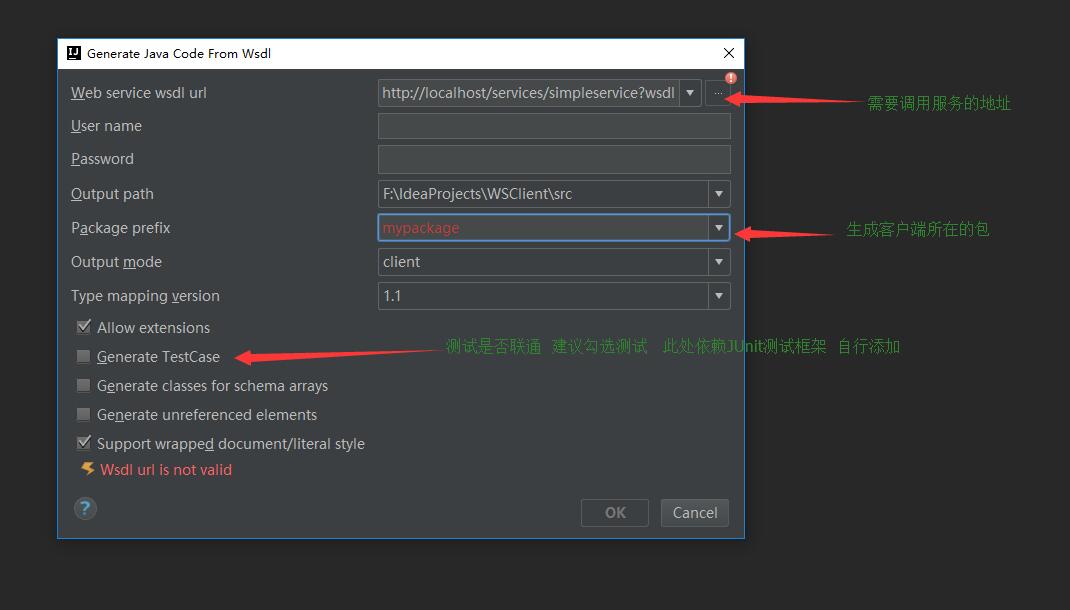
Task: Click the red error indicator icon
Action: click(731, 78)
